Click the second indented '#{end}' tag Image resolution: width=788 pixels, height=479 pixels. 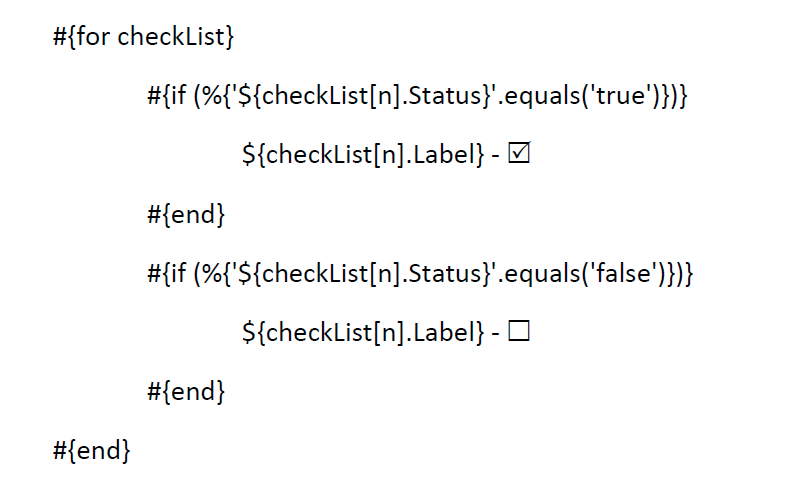click(x=186, y=390)
